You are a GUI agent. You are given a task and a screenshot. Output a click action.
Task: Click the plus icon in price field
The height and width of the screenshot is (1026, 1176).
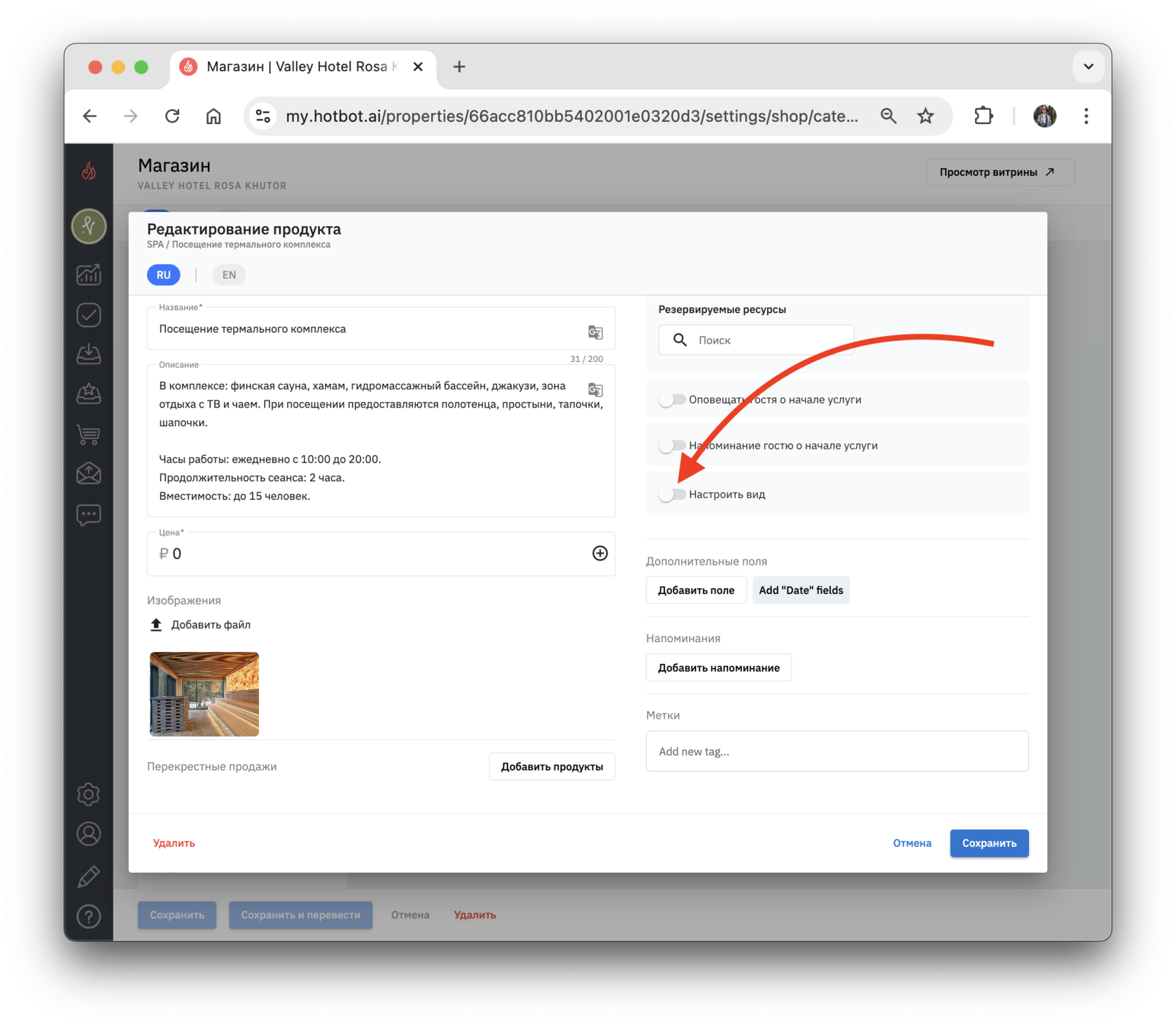coord(600,553)
